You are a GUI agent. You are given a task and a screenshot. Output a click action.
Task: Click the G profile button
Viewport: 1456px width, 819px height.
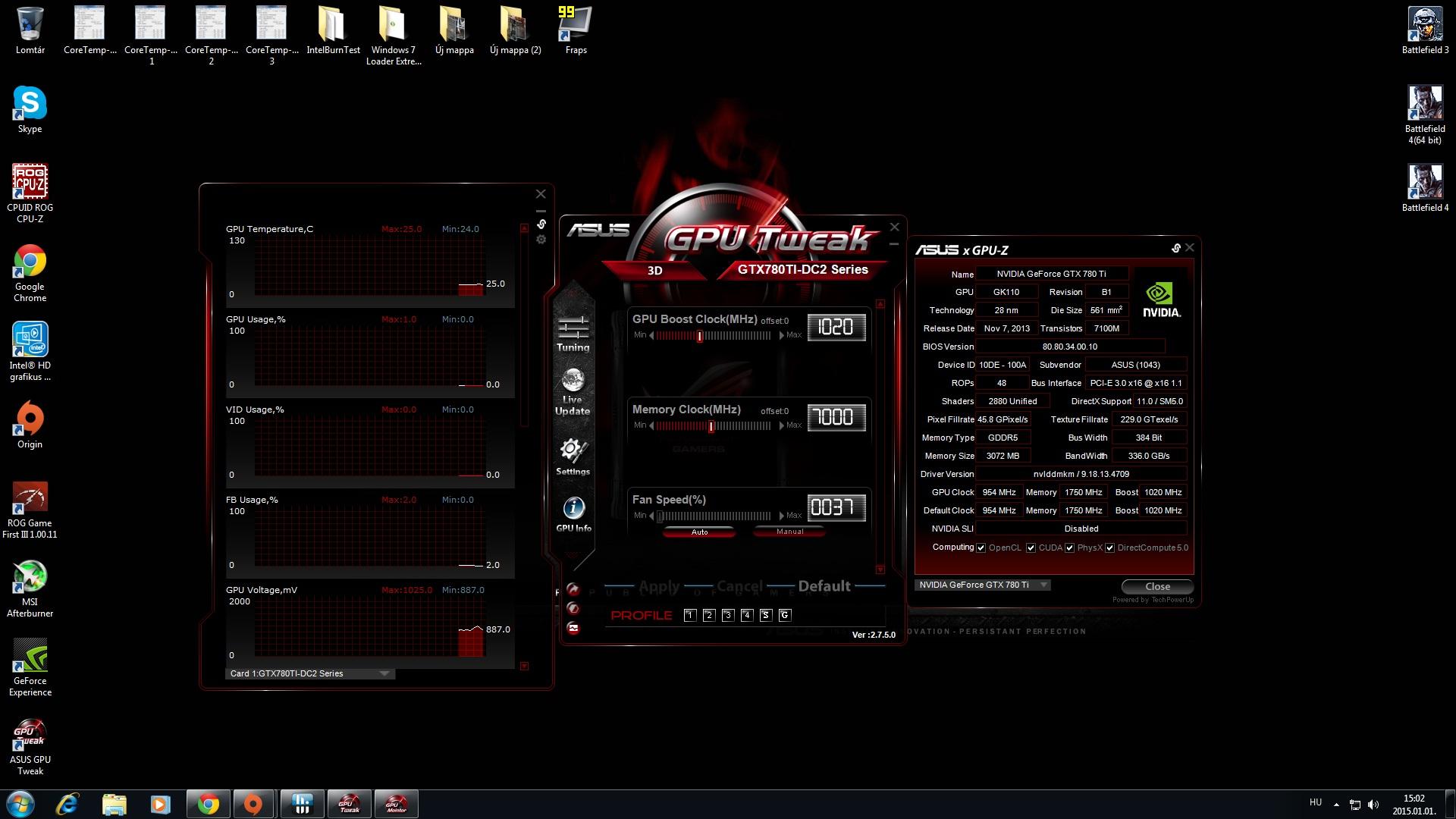784,615
